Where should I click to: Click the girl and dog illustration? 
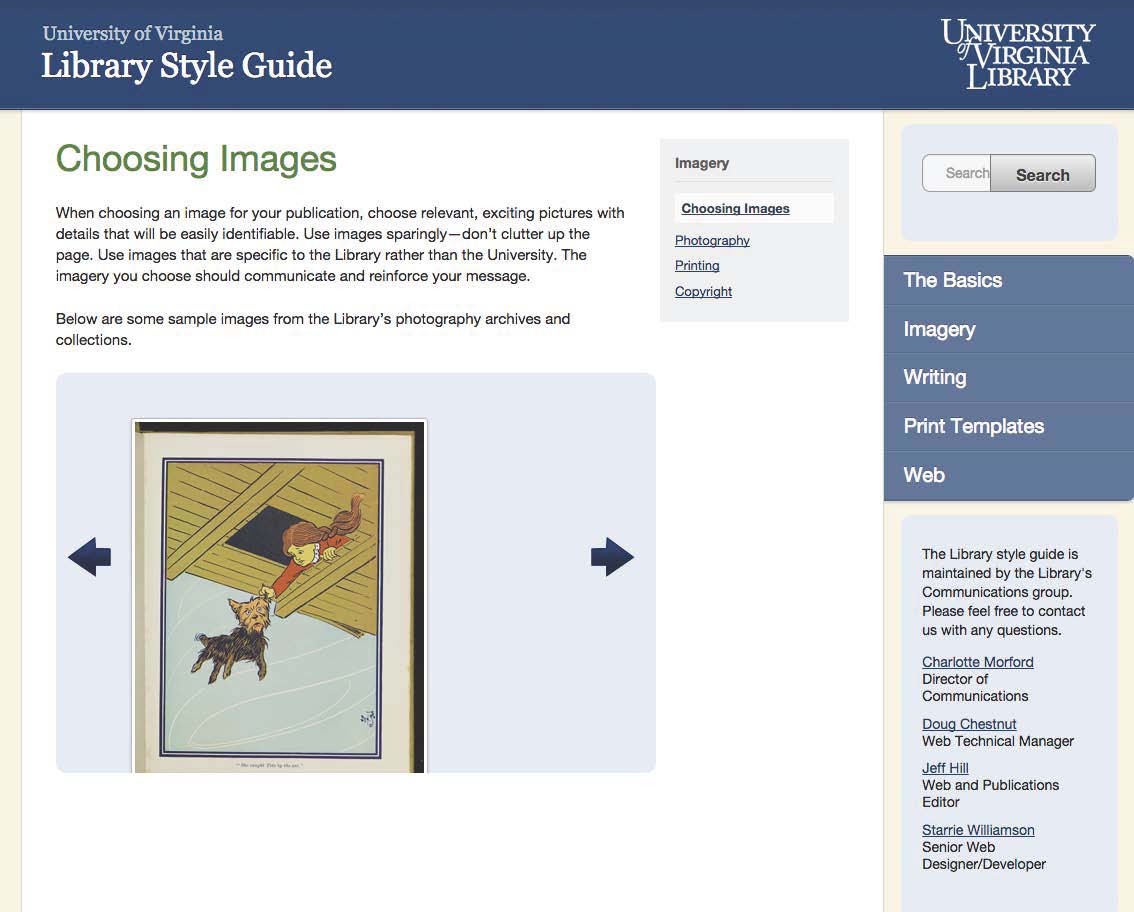point(280,595)
